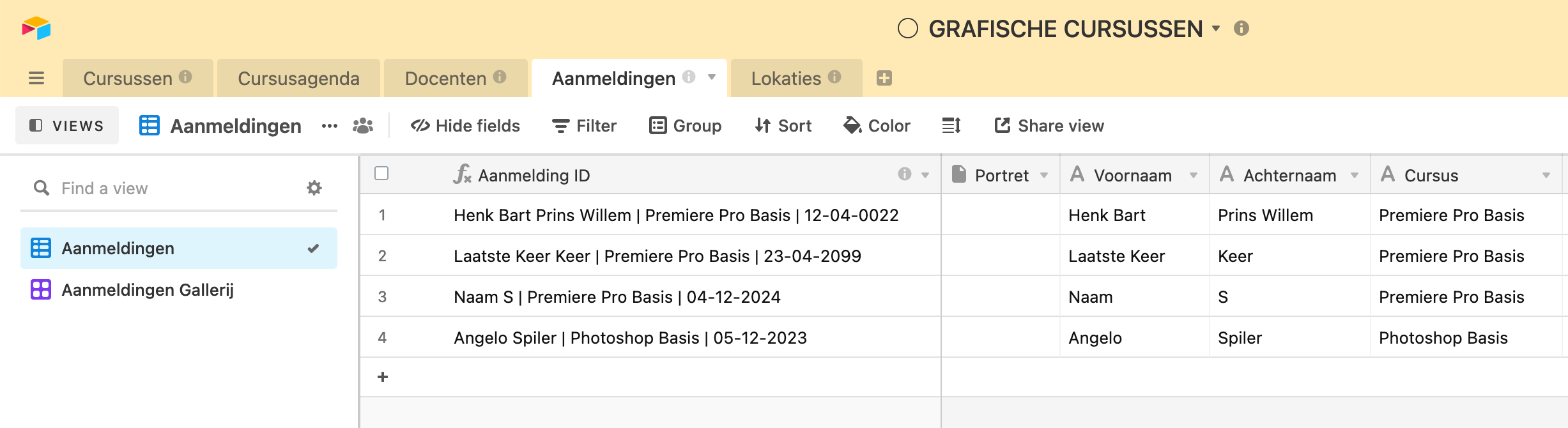The width and height of the screenshot is (1568, 428).
Task: Select Angelo Spiler record ID cell
Action: tap(630, 338)
